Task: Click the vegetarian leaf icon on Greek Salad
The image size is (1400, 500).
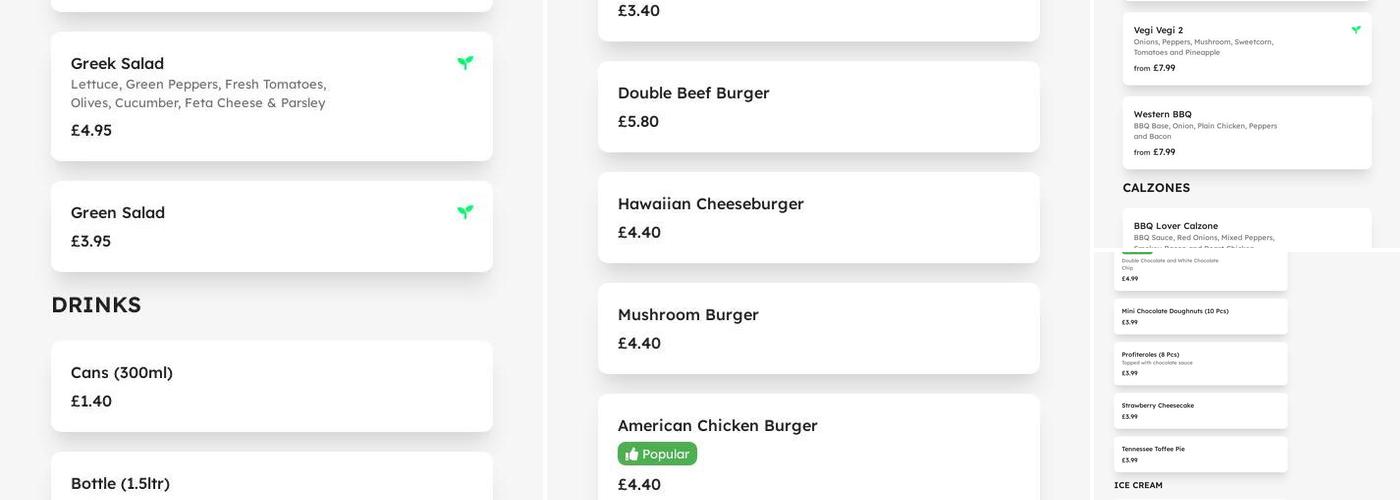Action: (465, 63)
